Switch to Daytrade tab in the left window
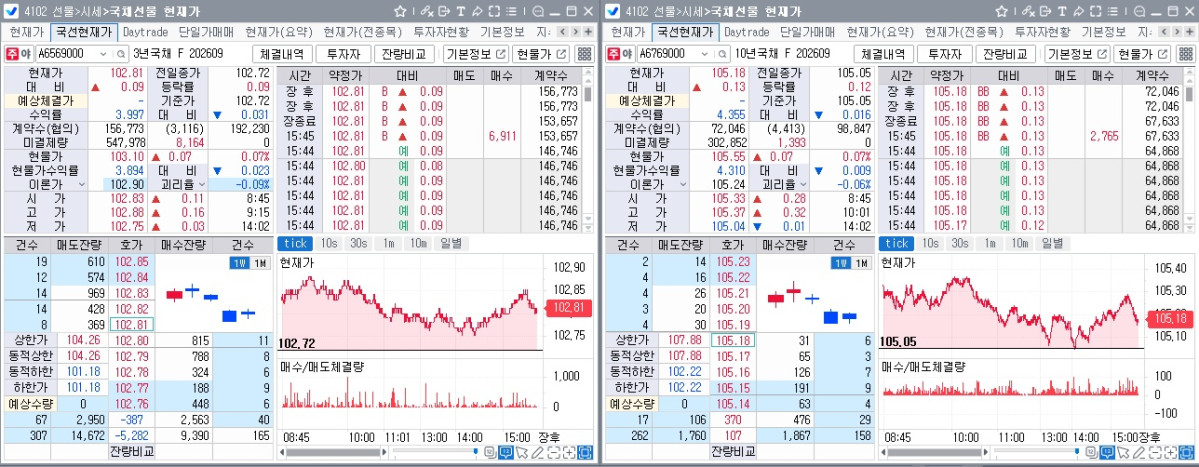This screenshot has width=1199, height=467. coord(145,32)
